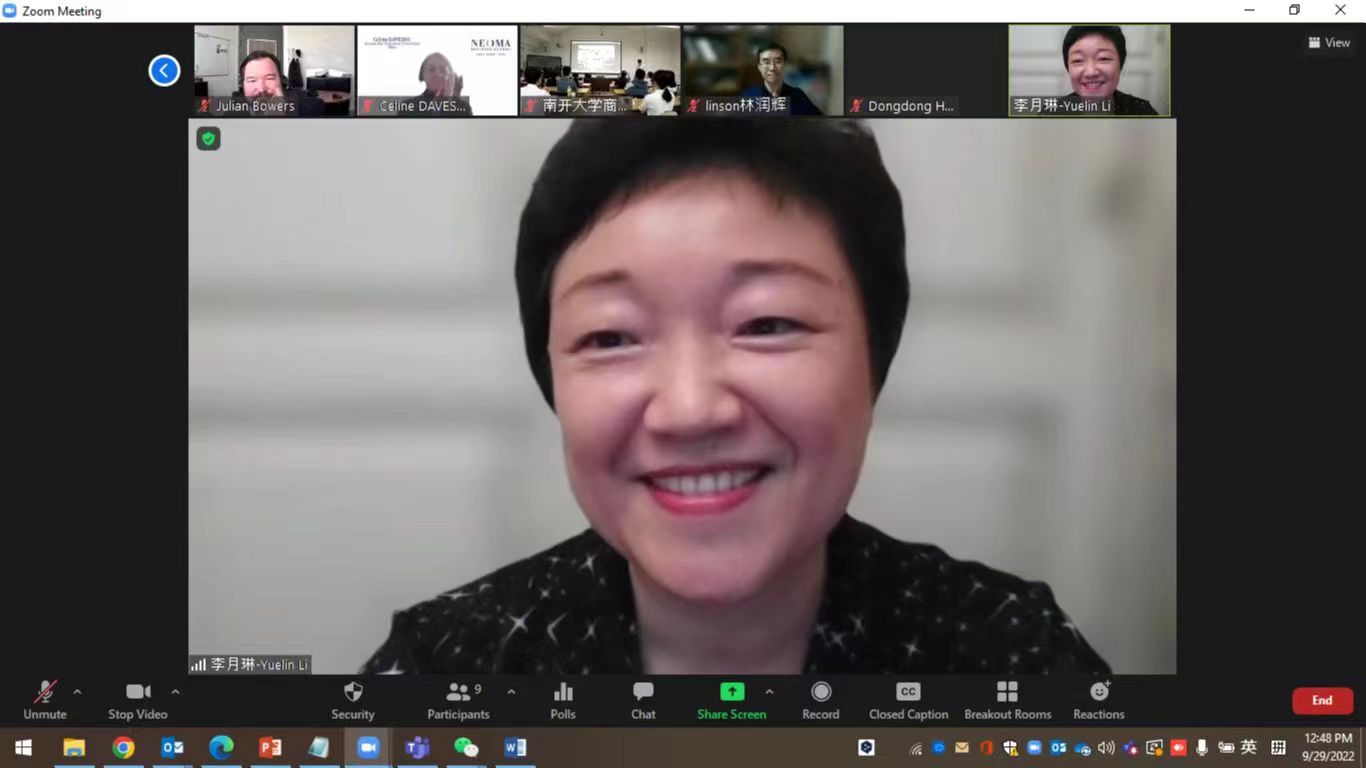Open the View layout menu
This screenshot has width=1366, height=768.
coord(1329,43)
